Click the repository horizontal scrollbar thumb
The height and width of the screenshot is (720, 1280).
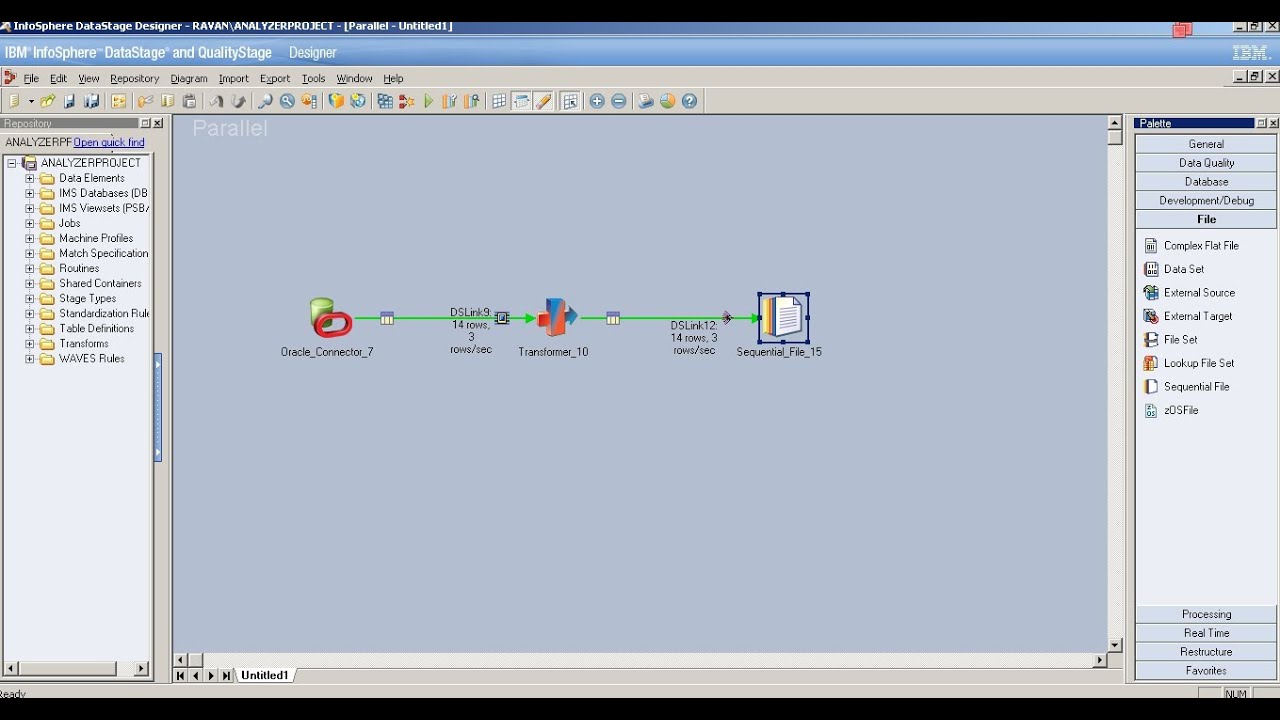click(66, 668)
